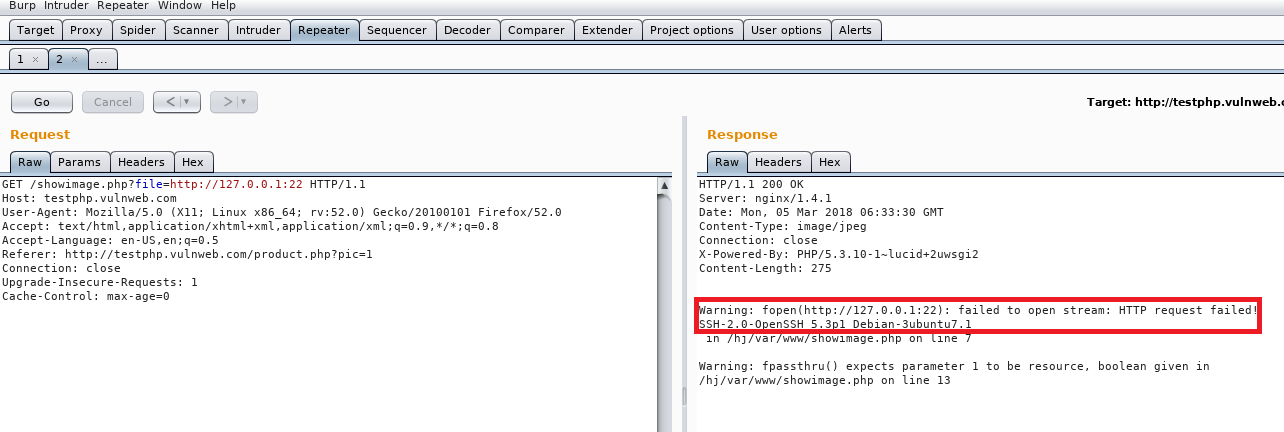Click the Upgrade-Insecure-Requests header line
1284x432 pixels.
[100, 283]
